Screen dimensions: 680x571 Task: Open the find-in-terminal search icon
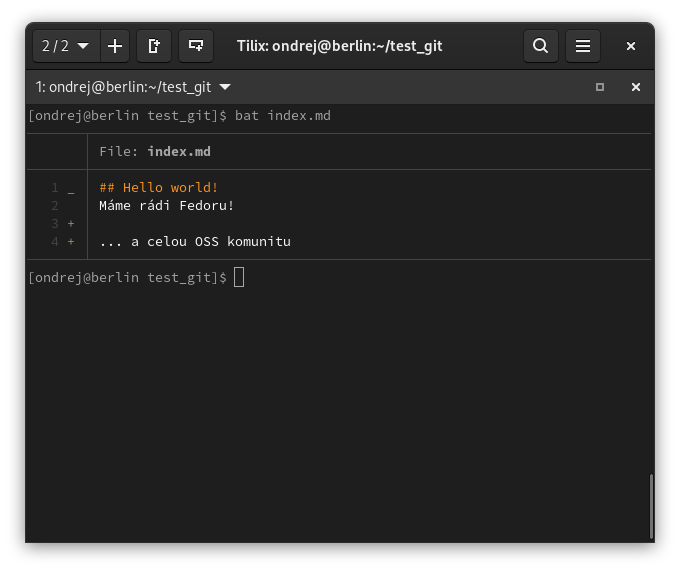point(540,46)
